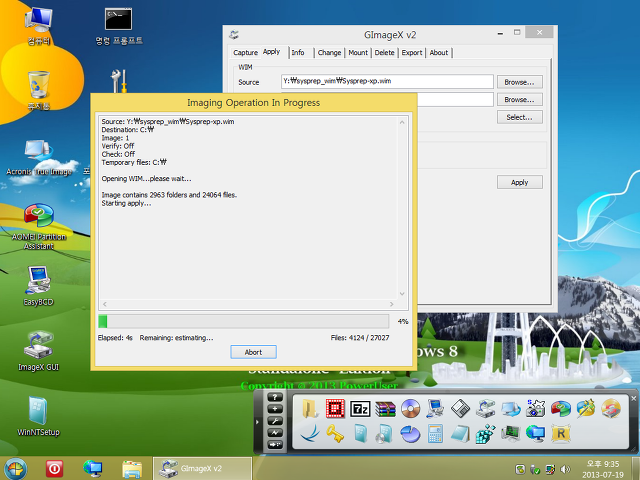Image resolution: width=640 pixels, height=480 pixels.
Task: Launch the camera screen-capture icon in the dock
Action: tap(536, 409)
